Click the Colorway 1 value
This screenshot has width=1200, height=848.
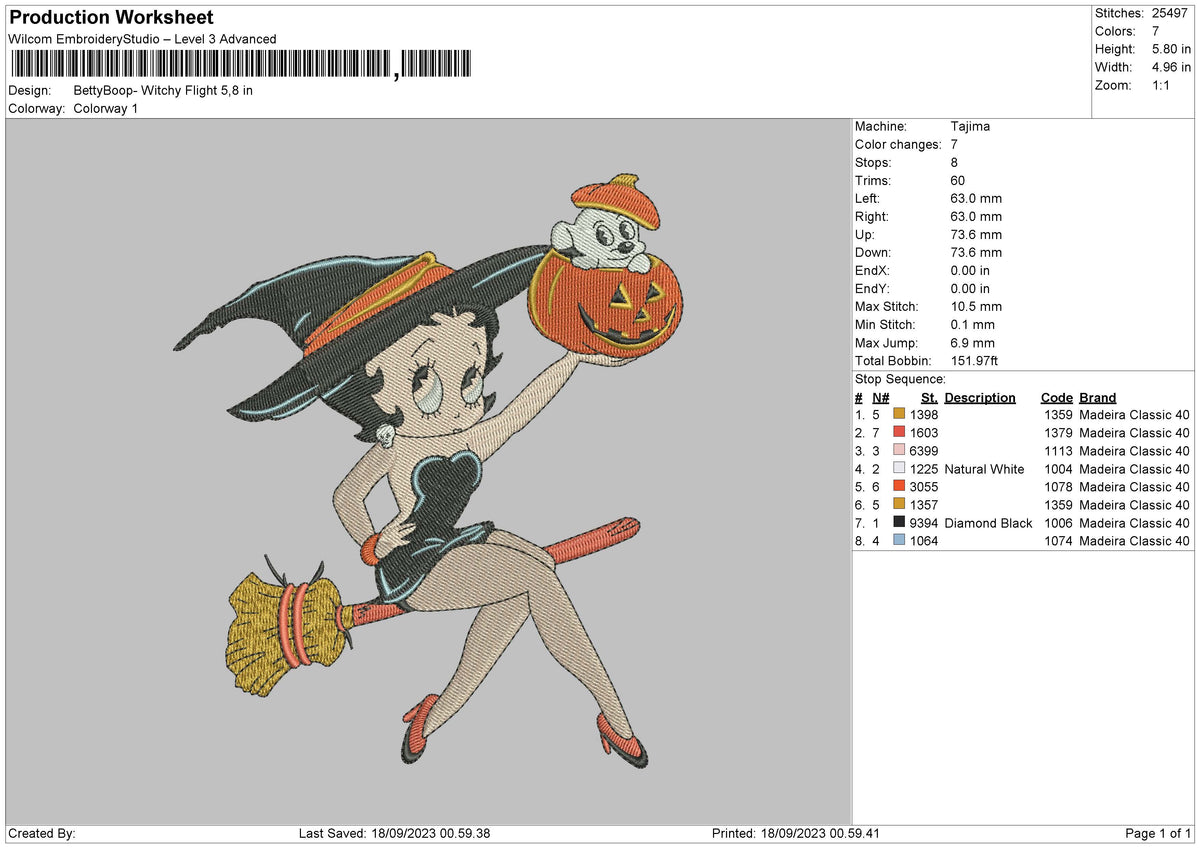[x=106, y=108]
